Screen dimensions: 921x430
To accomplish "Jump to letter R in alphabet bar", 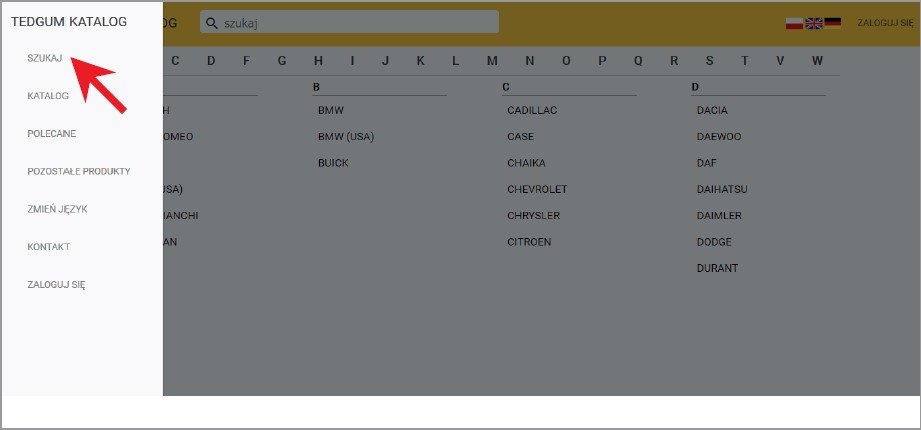I will coord(674,61).
